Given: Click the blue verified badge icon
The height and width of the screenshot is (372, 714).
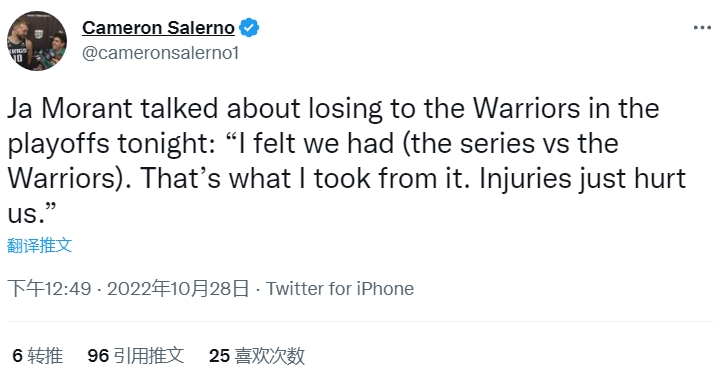Looking at the screenshot, I should [249, 28].
